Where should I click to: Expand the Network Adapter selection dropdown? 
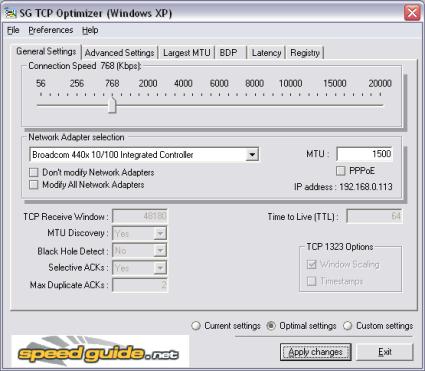pos(252,155)
